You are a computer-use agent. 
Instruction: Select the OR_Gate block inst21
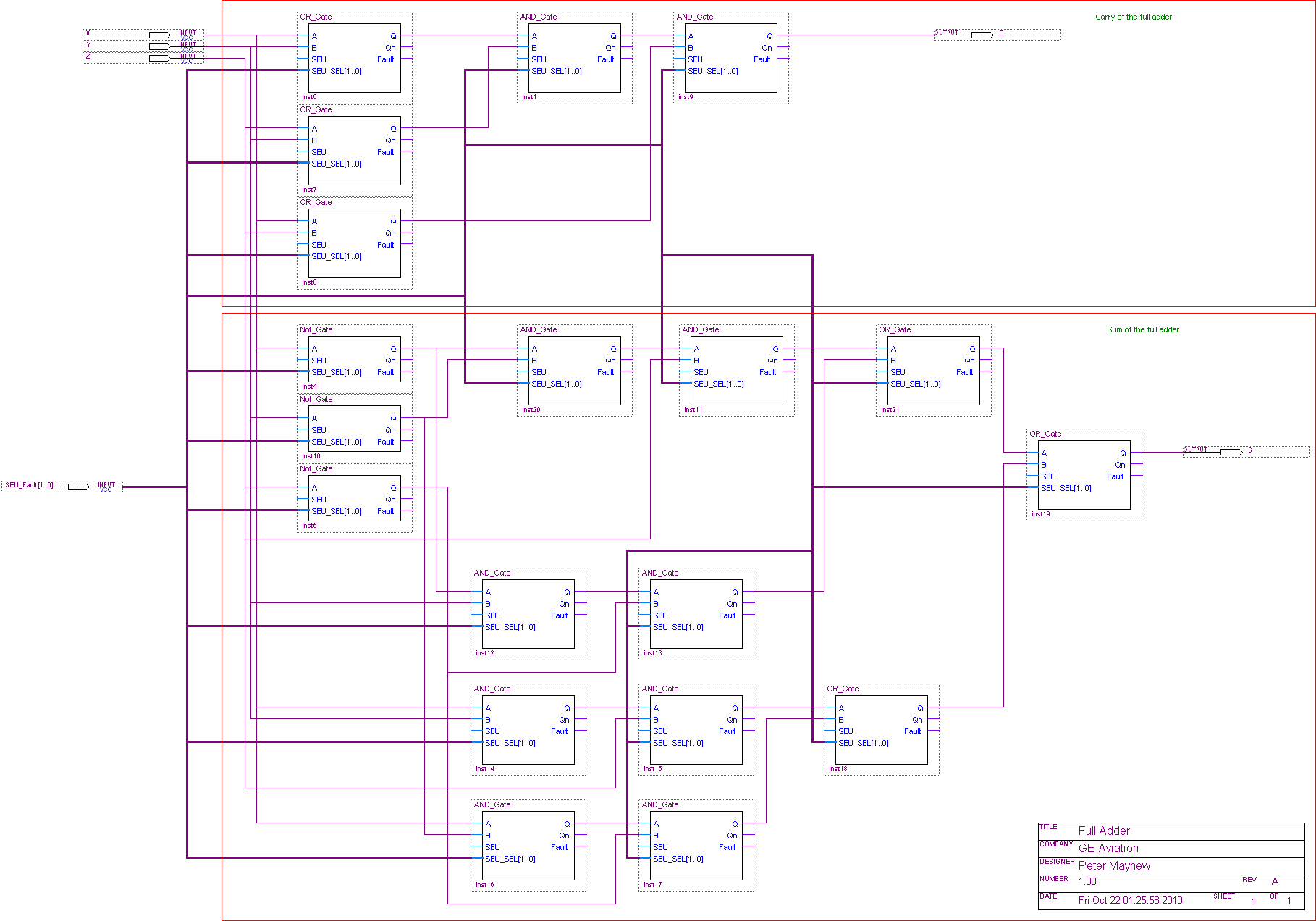(x=933, y=371)
